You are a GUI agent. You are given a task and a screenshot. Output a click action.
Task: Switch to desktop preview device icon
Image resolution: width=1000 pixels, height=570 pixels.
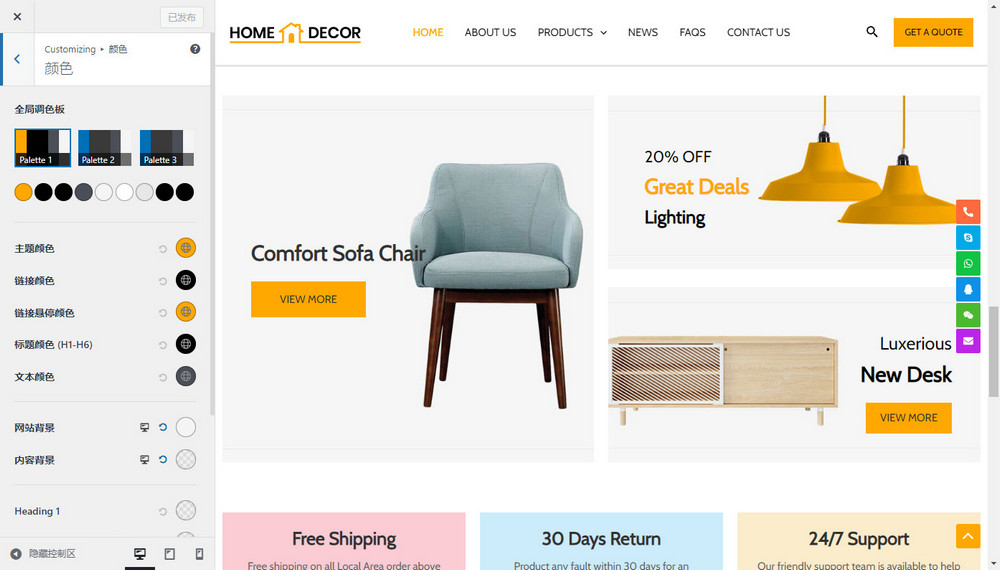[x=140, y=553]
